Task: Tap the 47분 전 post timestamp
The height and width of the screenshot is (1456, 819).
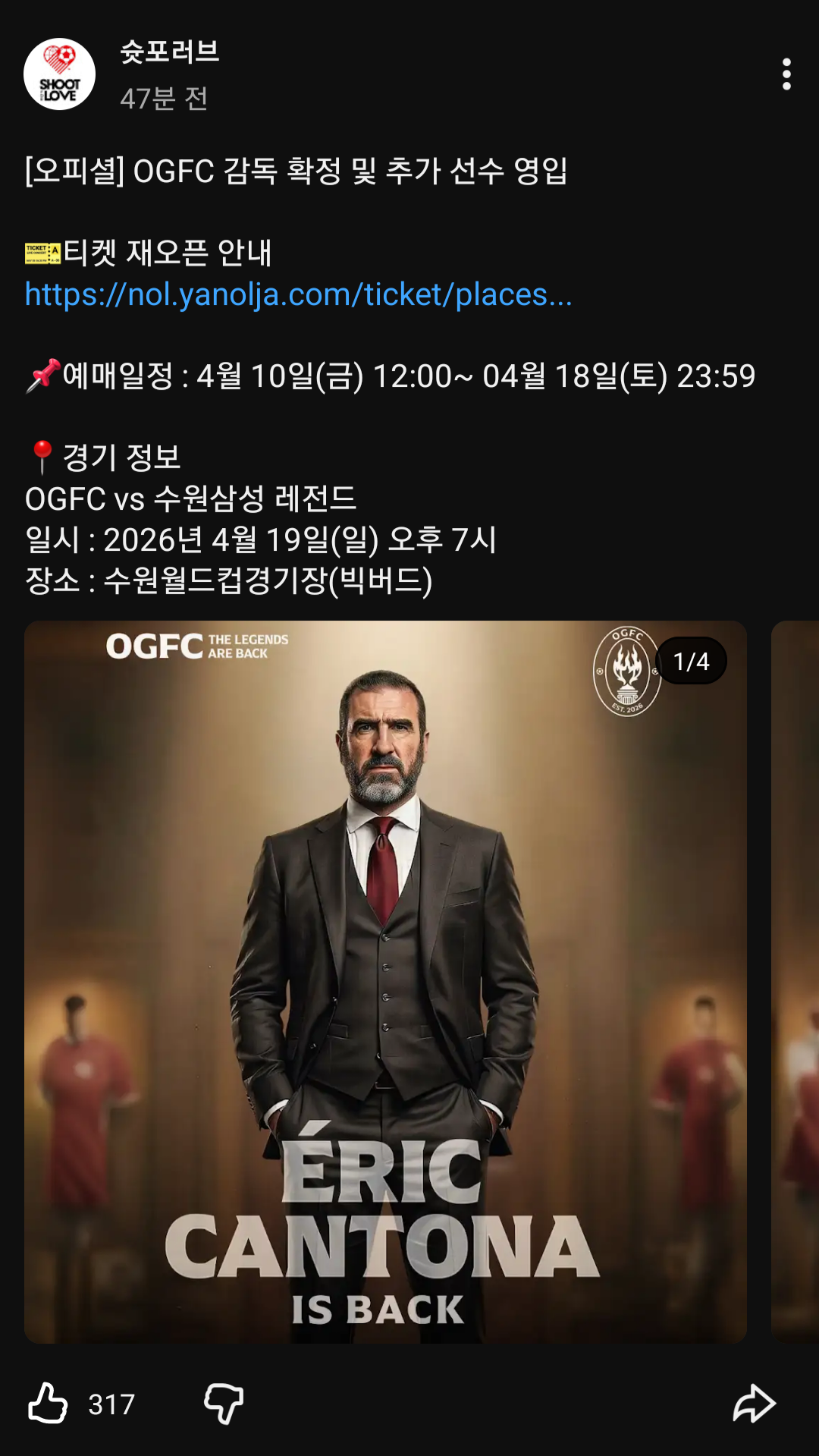Action: coord(164,98)
